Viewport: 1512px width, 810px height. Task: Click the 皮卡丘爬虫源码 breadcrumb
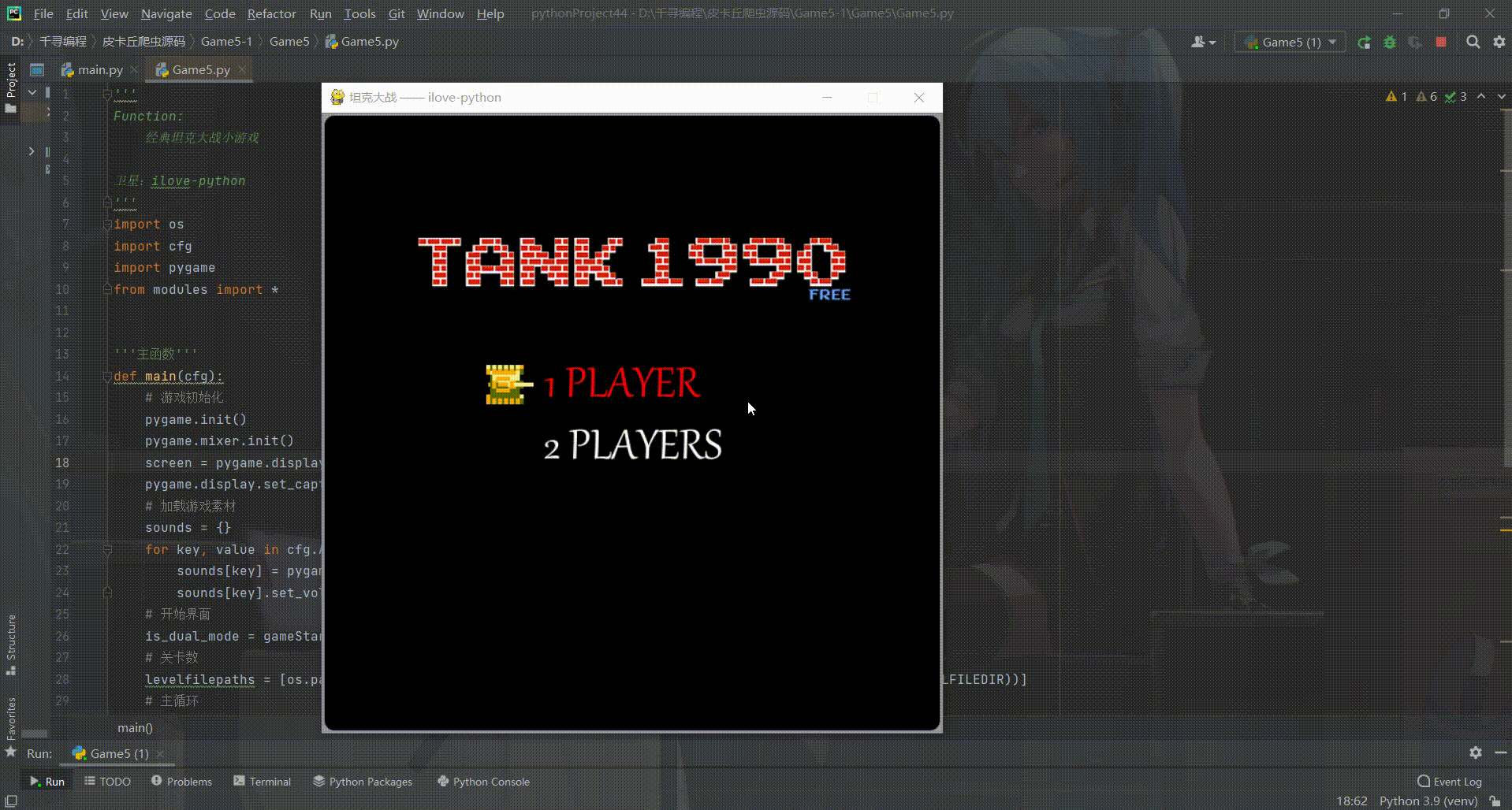pos(143,42)
